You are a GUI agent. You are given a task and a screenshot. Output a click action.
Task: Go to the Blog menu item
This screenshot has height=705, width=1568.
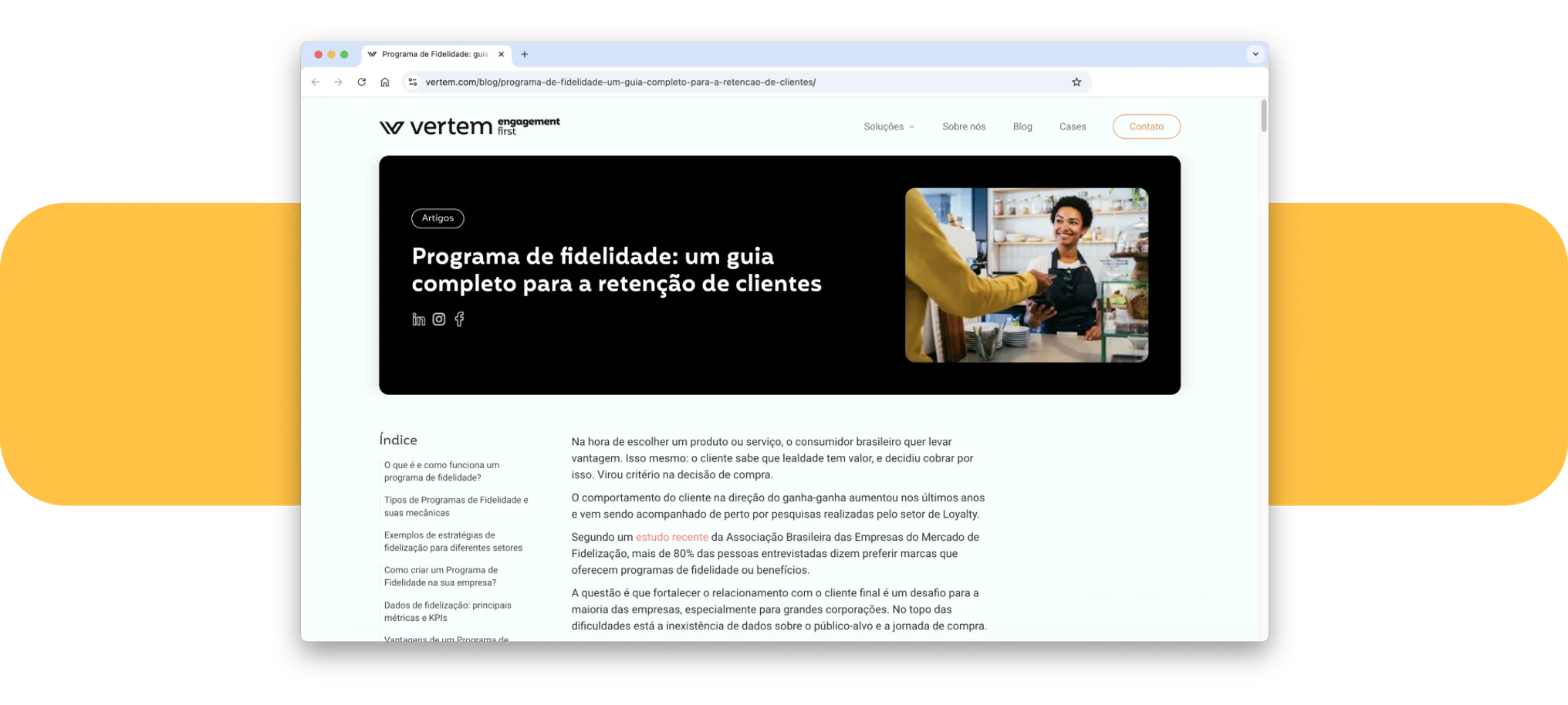(x=1022, y=126)
